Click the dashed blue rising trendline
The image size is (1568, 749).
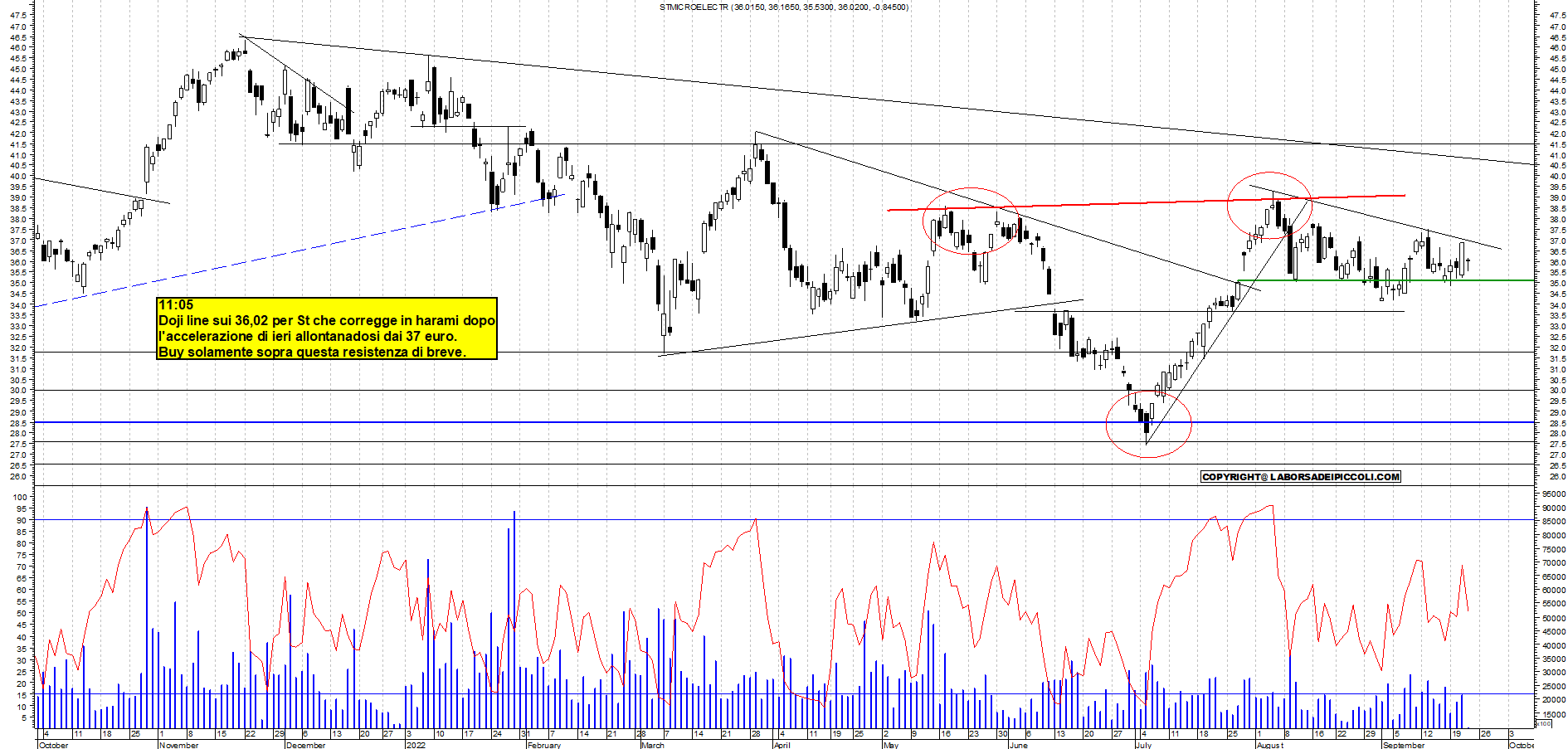click(x=299, y=251)
